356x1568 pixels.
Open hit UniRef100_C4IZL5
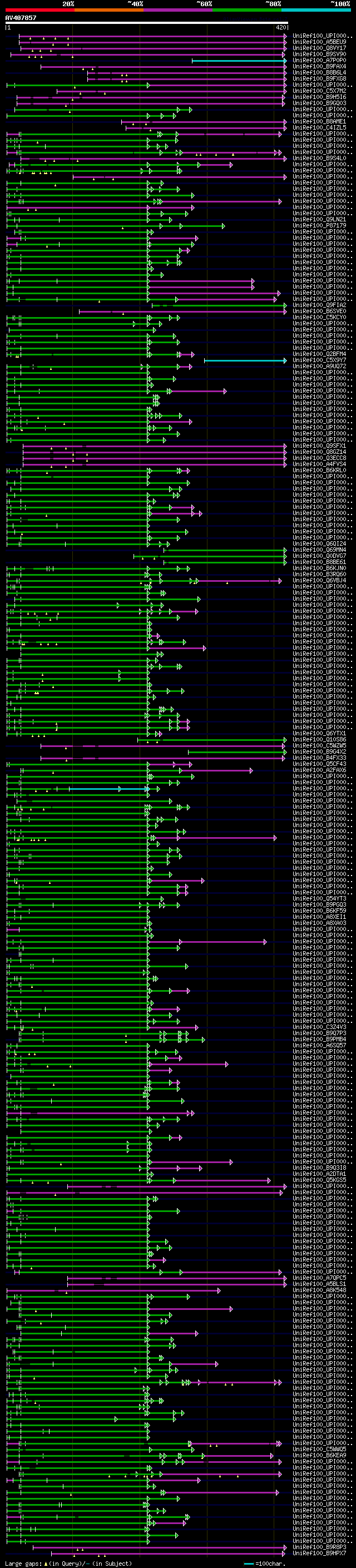tap(319, 128)
